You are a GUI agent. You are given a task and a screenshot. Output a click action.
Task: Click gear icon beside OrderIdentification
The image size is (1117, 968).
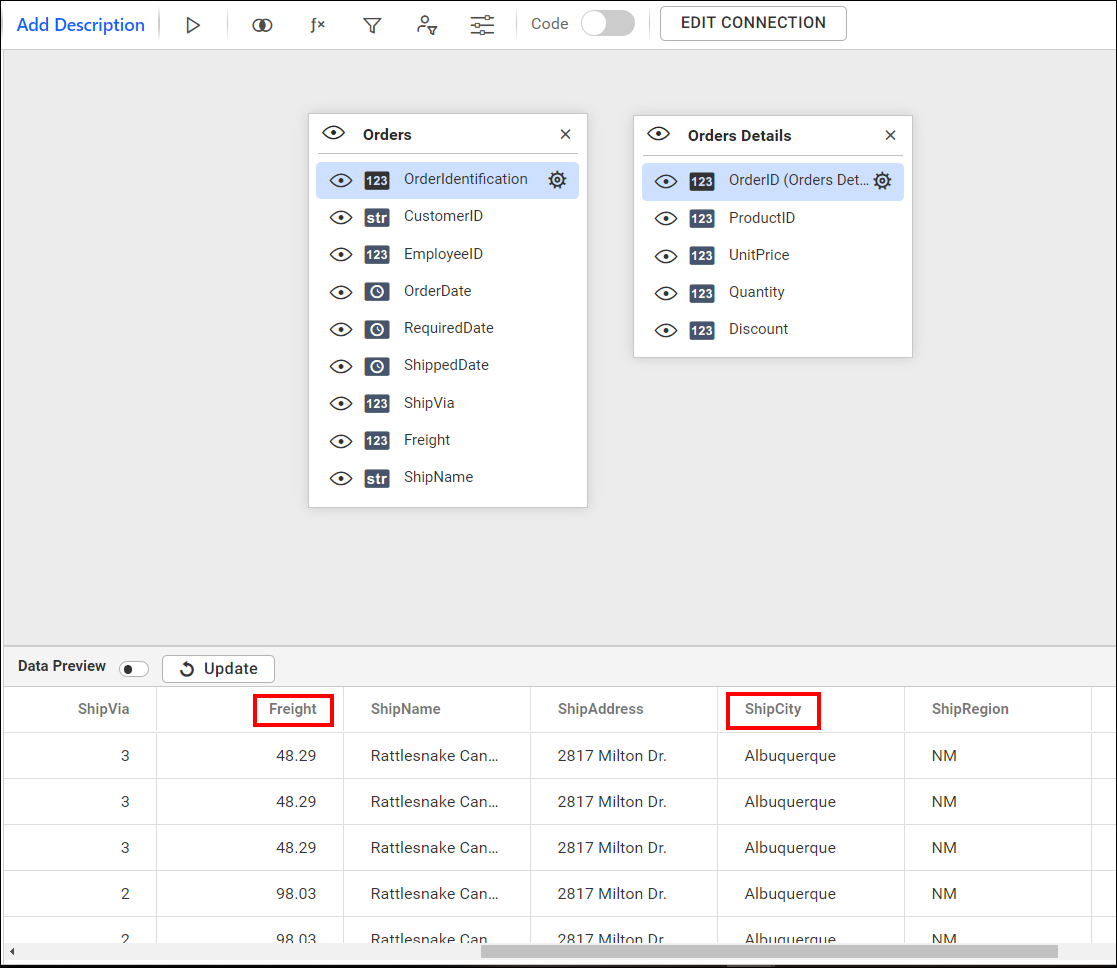(557, 180)
